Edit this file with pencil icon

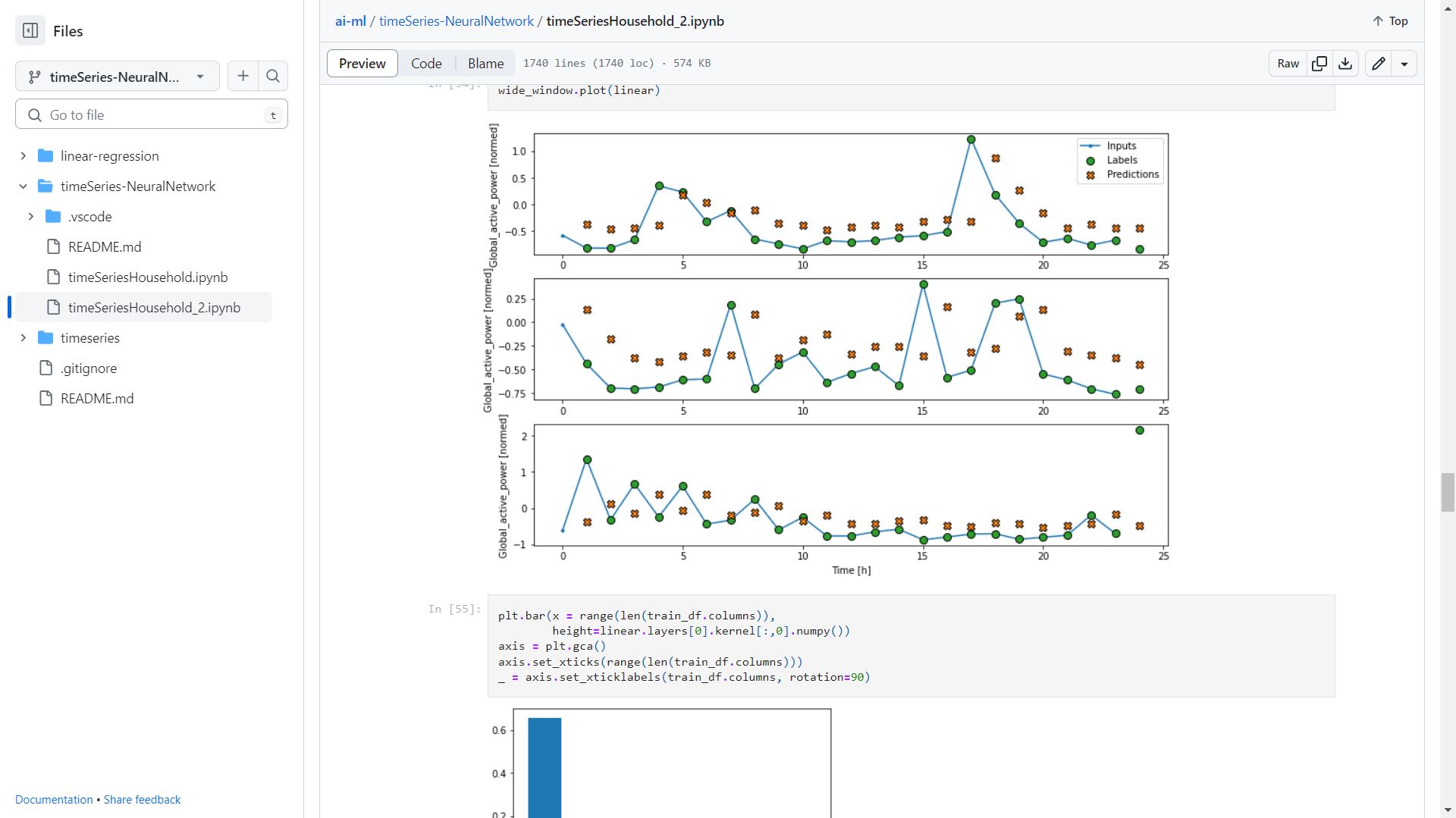1379,64
